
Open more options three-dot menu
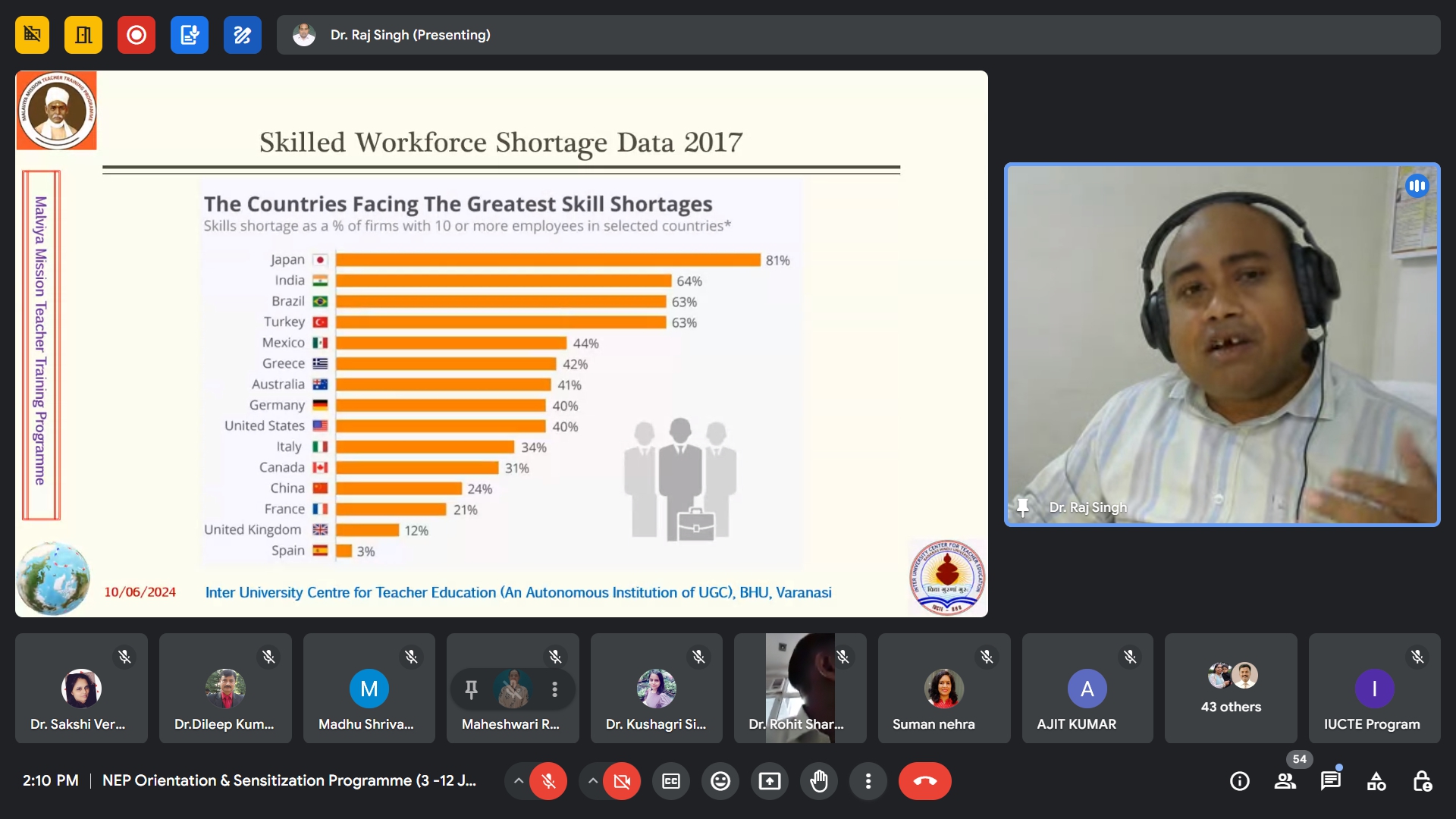tap(868, 781)
